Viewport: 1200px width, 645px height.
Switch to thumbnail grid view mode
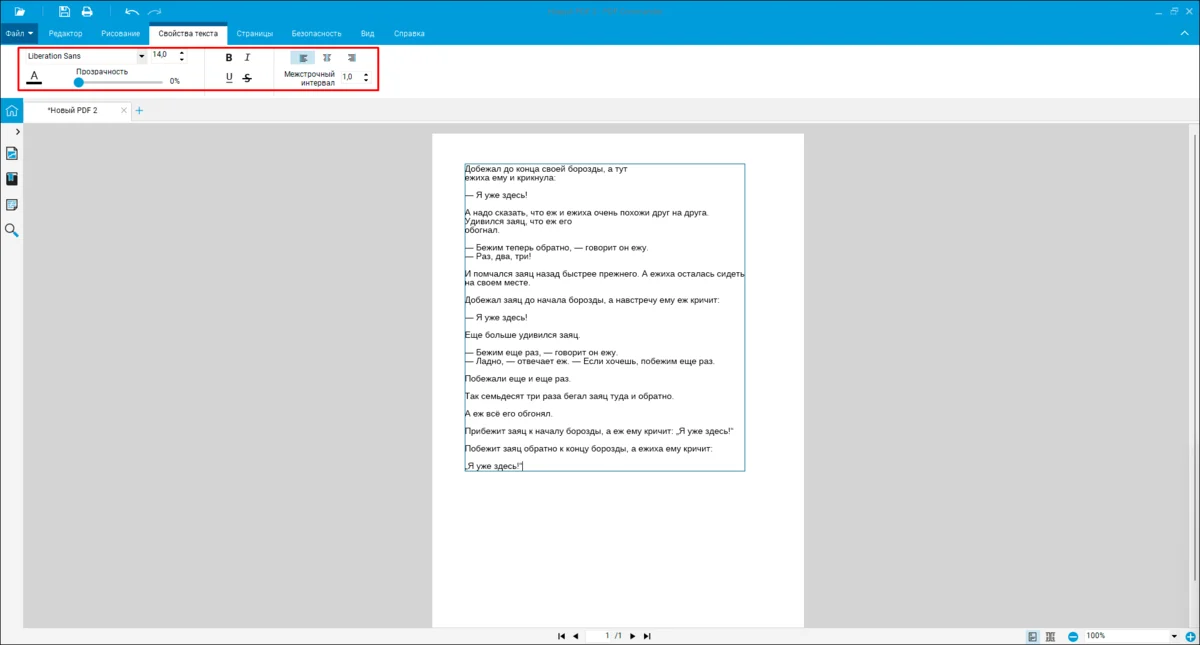click(x=1050, y=636)
